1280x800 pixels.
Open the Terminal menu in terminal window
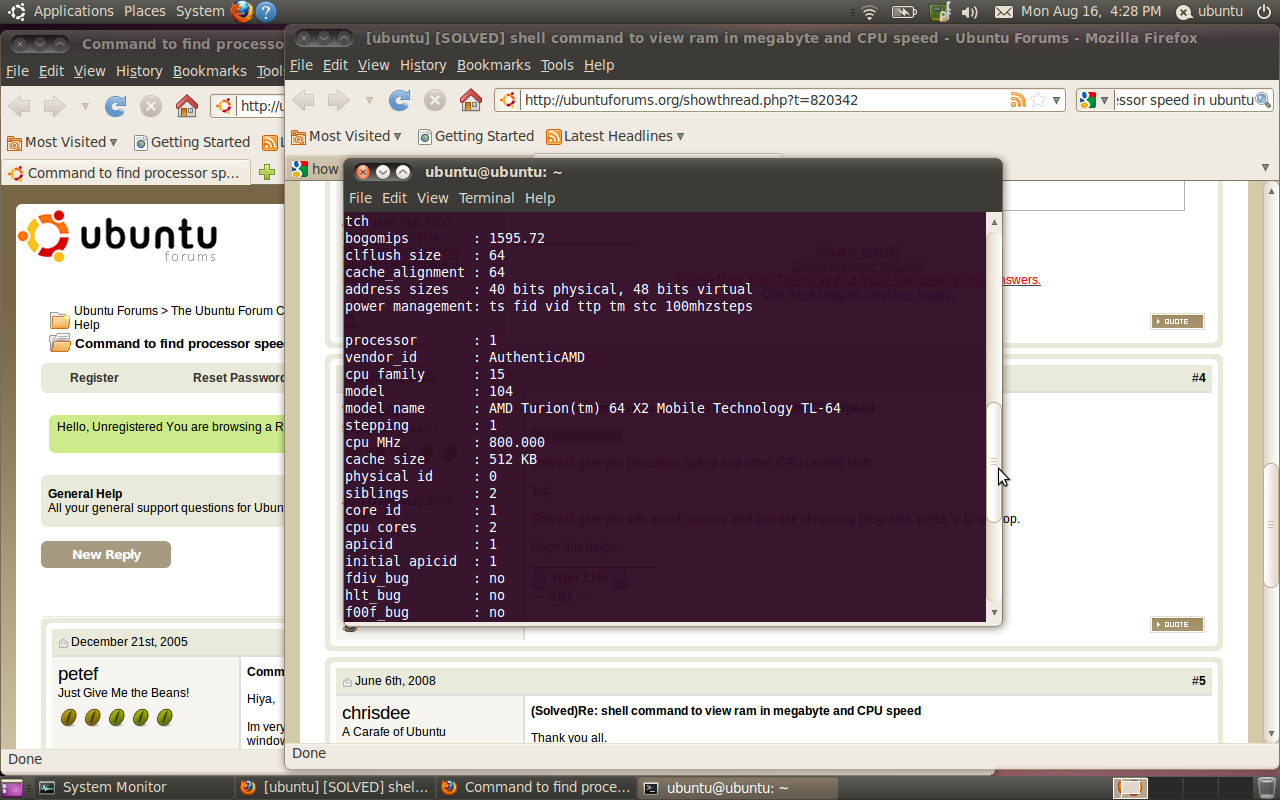[487, 198]
